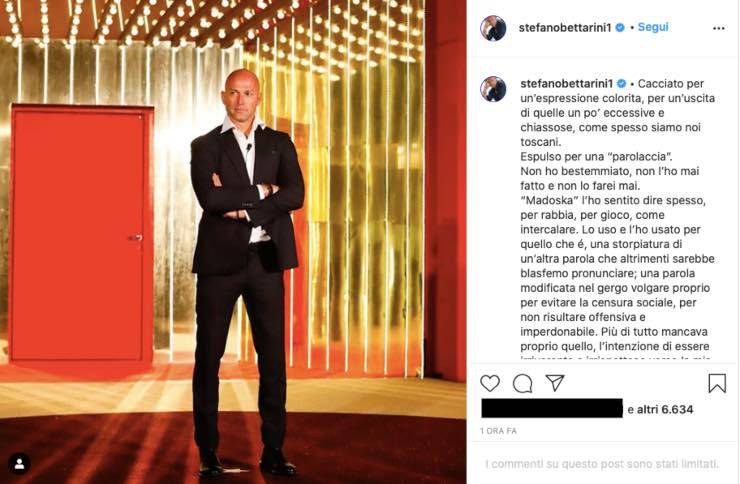Click the blacked-out liker name
This screenshot has height=484, width=740.
point(552,408)
